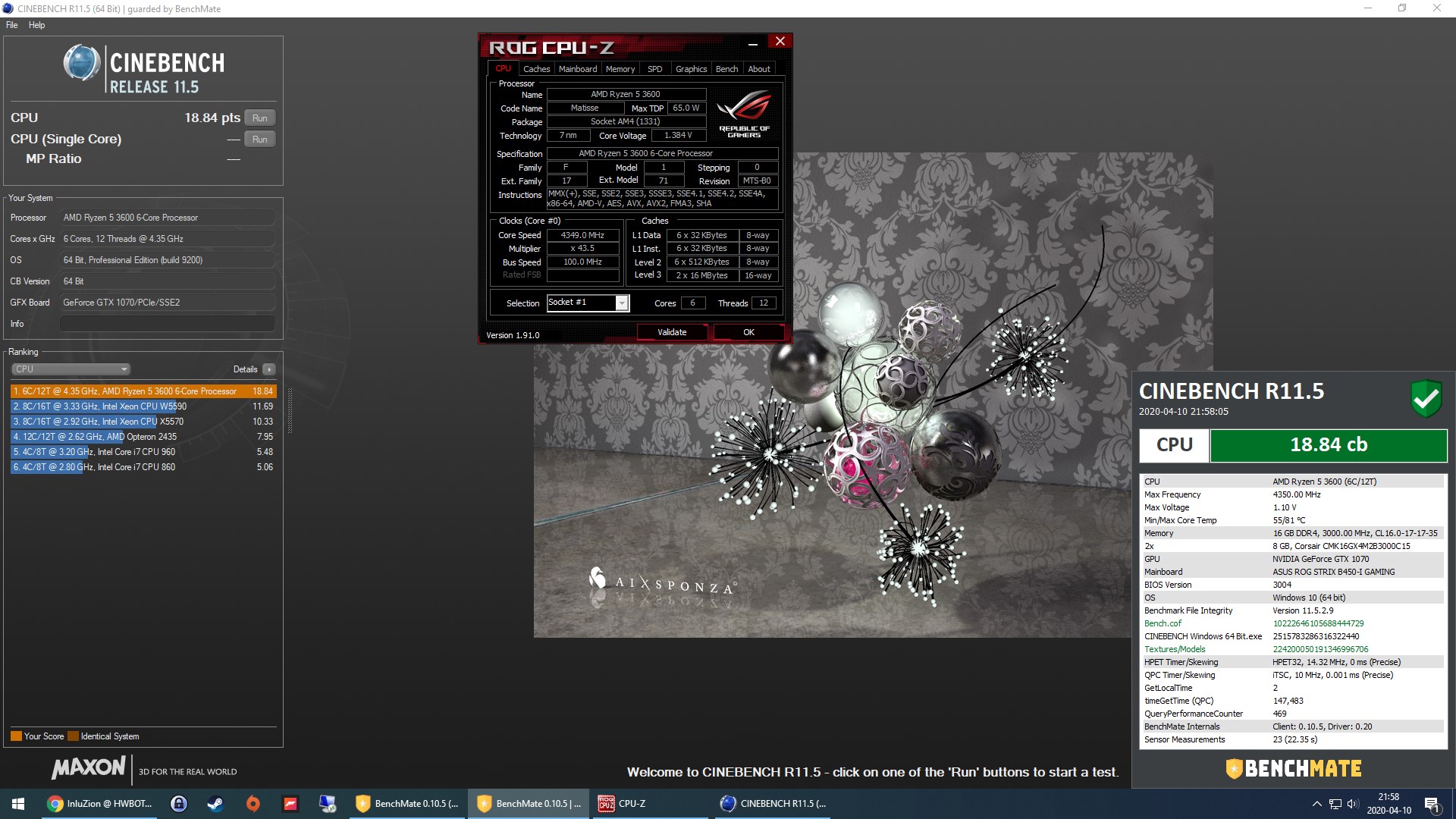Open the Bench tab in CPU-Z
This screenshot has width=1456, height=819.
point(726,69)
